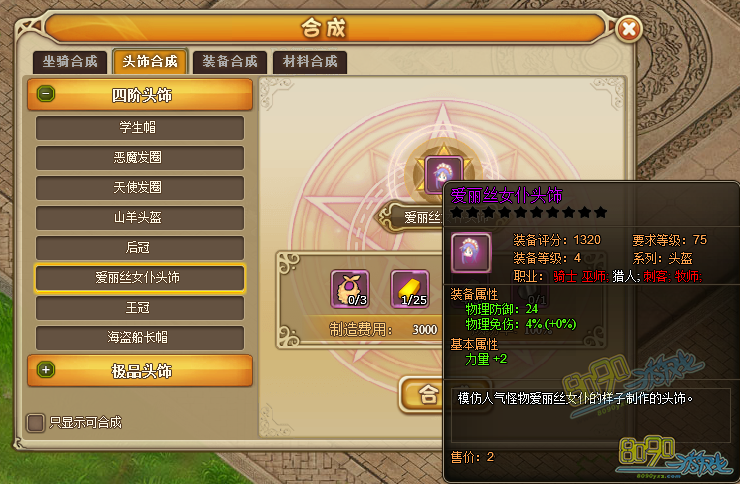This screenshot has height=484, width=740.
Task: Switch to the 装备合成 tab
Action: 230,61
